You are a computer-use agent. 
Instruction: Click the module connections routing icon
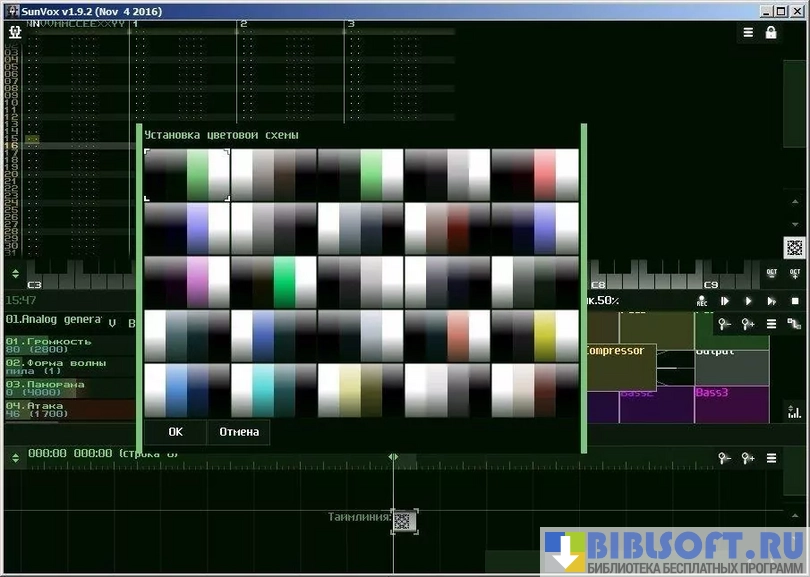(795, 323)
